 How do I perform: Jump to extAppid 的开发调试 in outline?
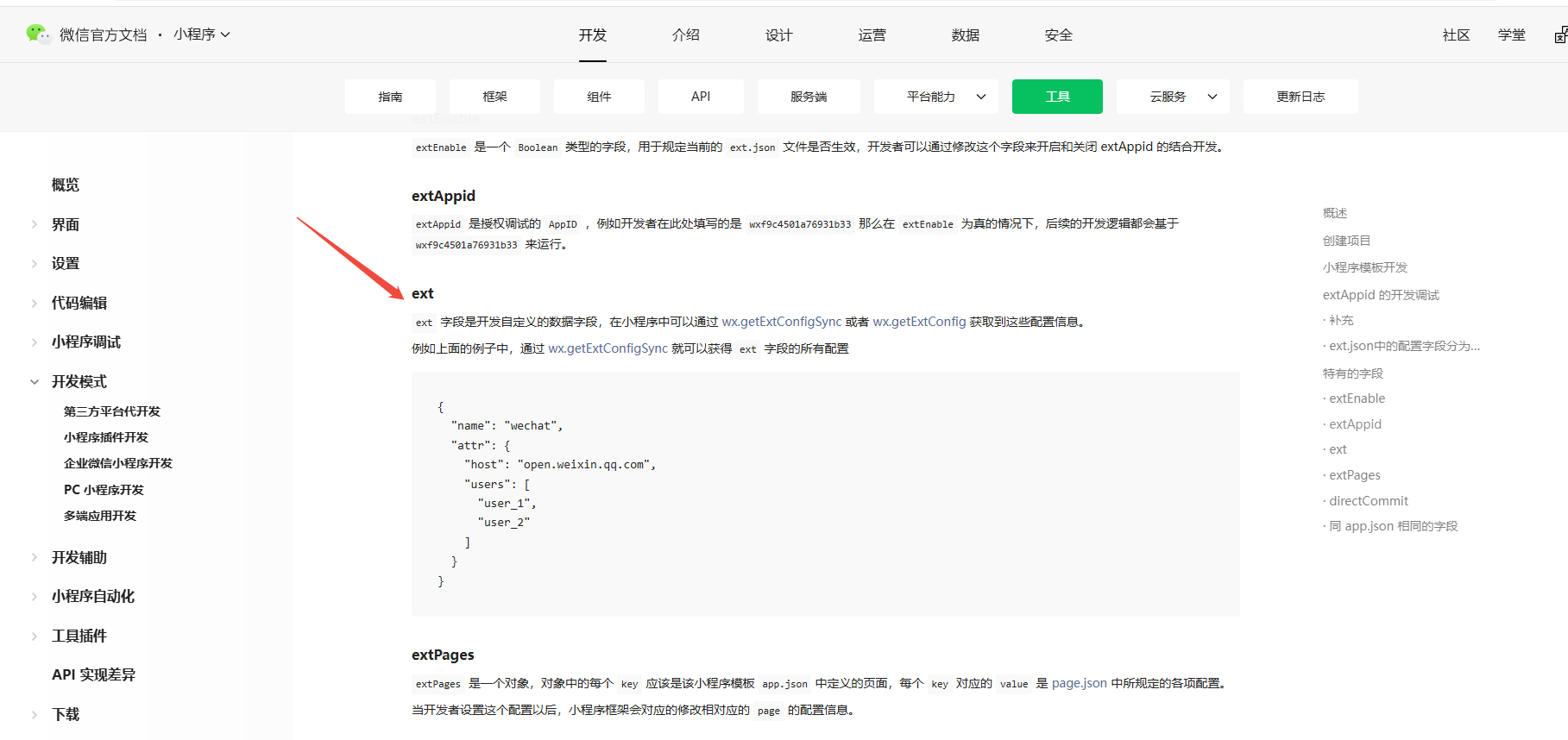[1381, 295]
